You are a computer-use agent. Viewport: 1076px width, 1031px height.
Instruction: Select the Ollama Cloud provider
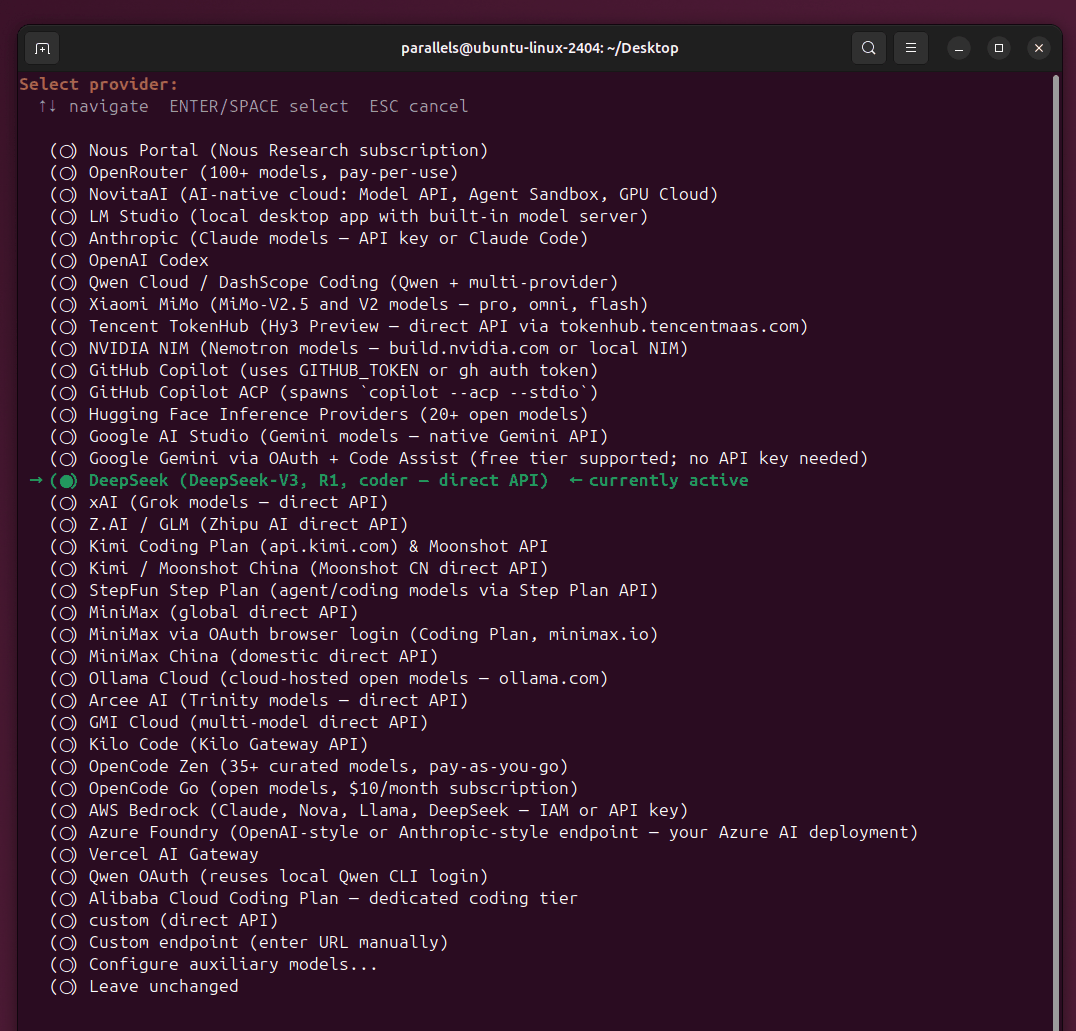pos(329,677)
